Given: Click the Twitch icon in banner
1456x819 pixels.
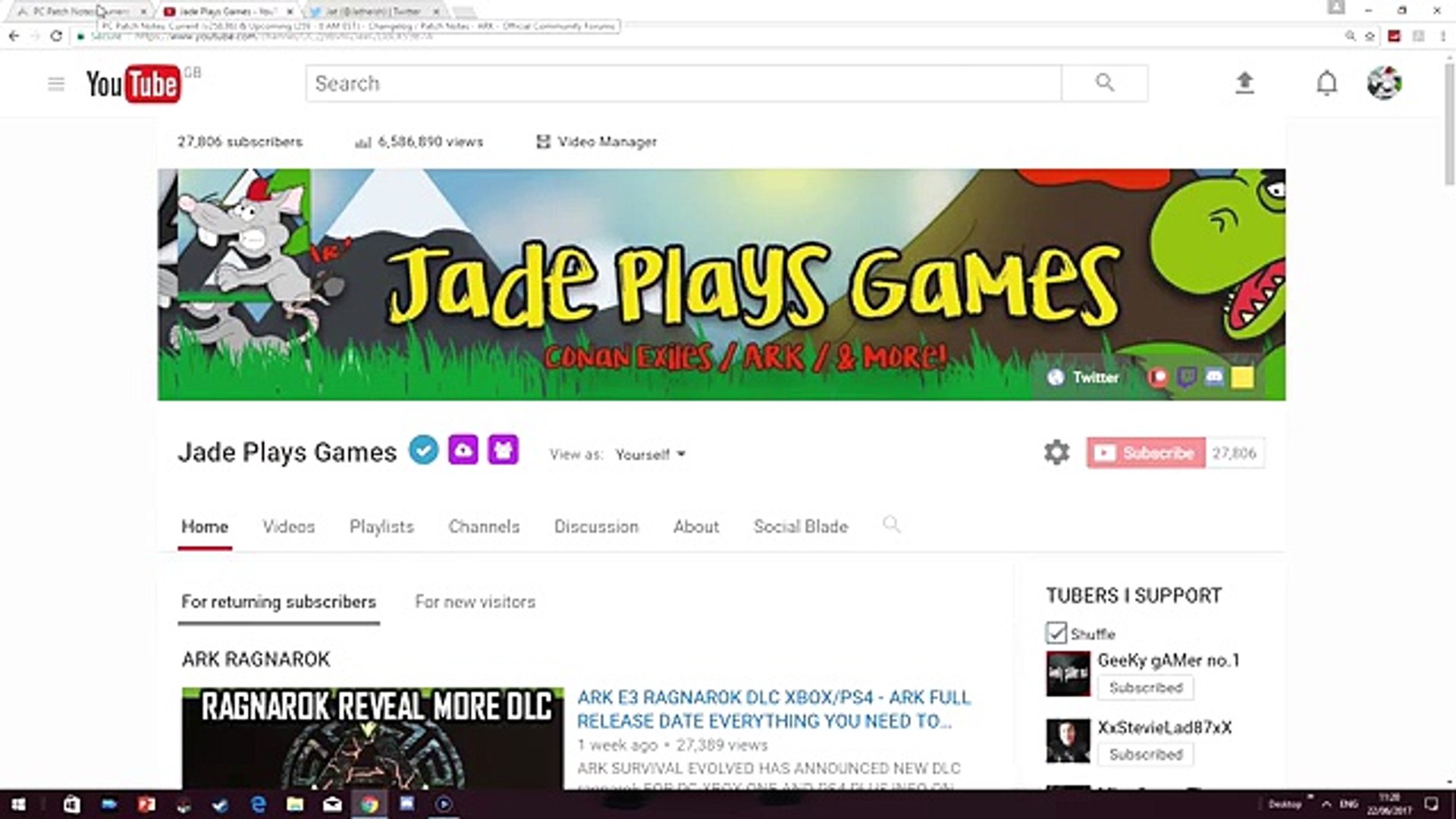Looking at the screenshot, I should (x=1187, y=377).
